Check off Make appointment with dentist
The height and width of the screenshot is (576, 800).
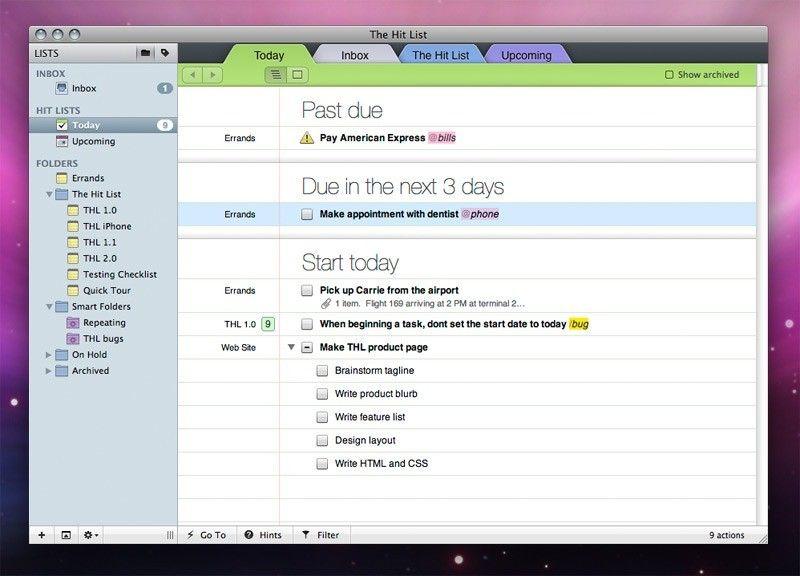(307, 214)
